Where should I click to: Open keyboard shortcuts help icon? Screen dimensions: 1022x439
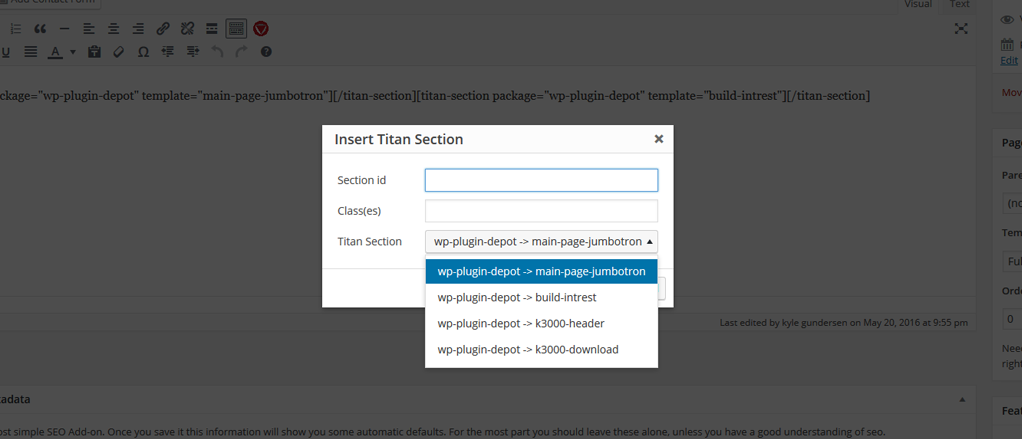tap(266, 51)
